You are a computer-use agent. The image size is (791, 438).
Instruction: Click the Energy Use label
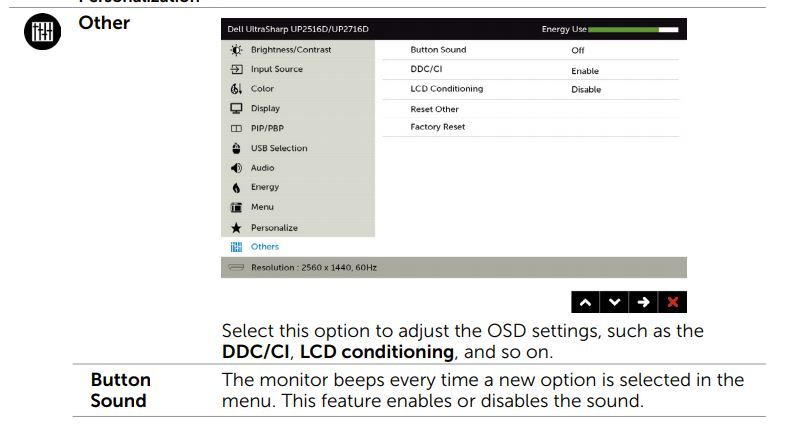(563, 29)
